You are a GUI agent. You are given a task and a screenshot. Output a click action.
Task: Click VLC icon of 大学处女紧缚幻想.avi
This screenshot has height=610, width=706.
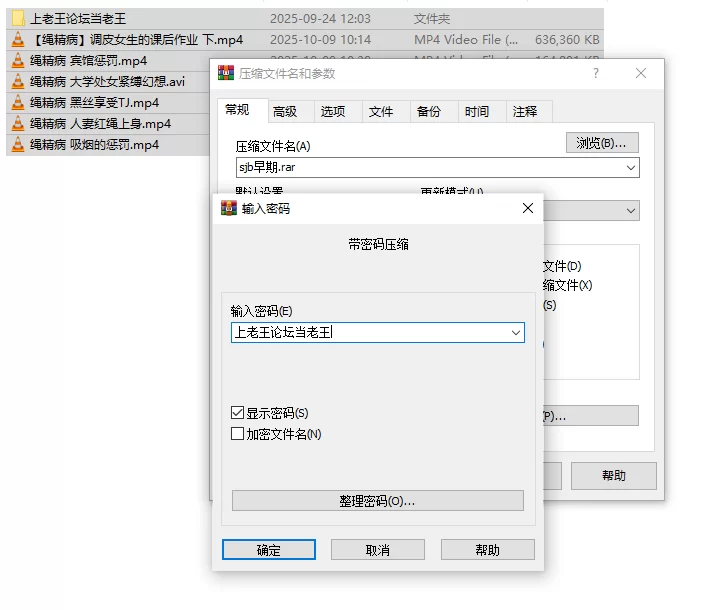pos(18,81)
